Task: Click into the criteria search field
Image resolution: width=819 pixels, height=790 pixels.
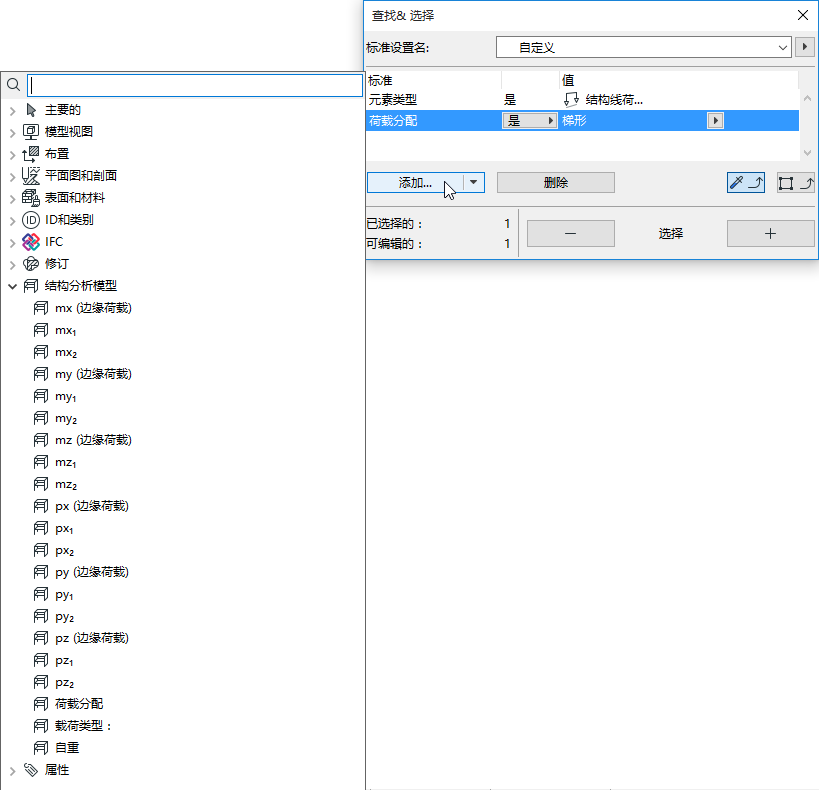Action: point(195,85)
